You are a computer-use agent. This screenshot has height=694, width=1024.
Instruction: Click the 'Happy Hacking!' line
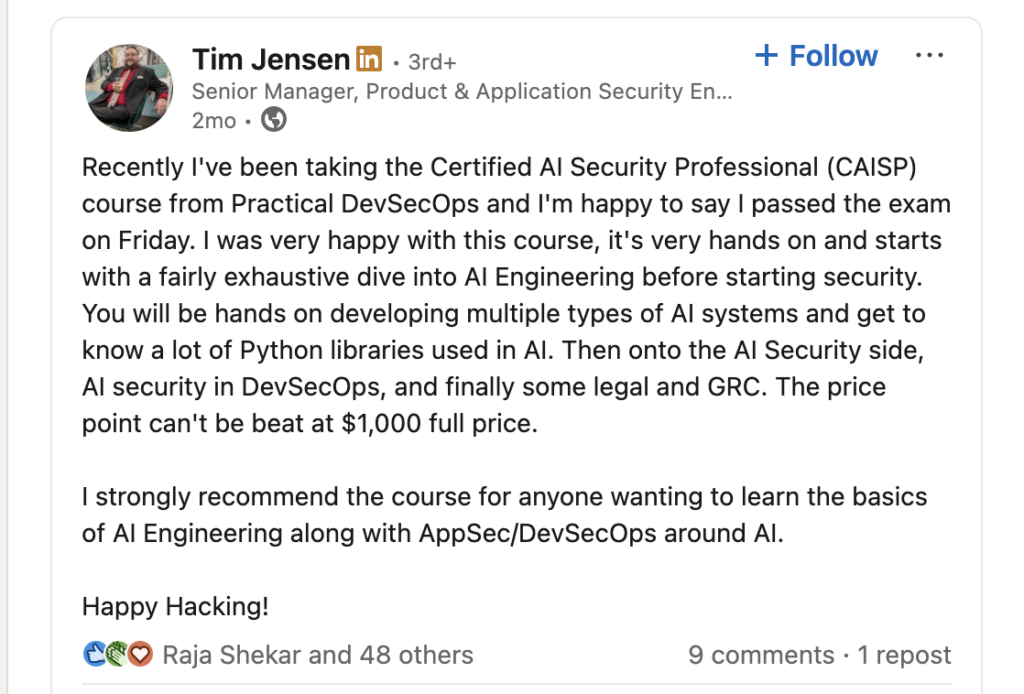coord(175,607)
